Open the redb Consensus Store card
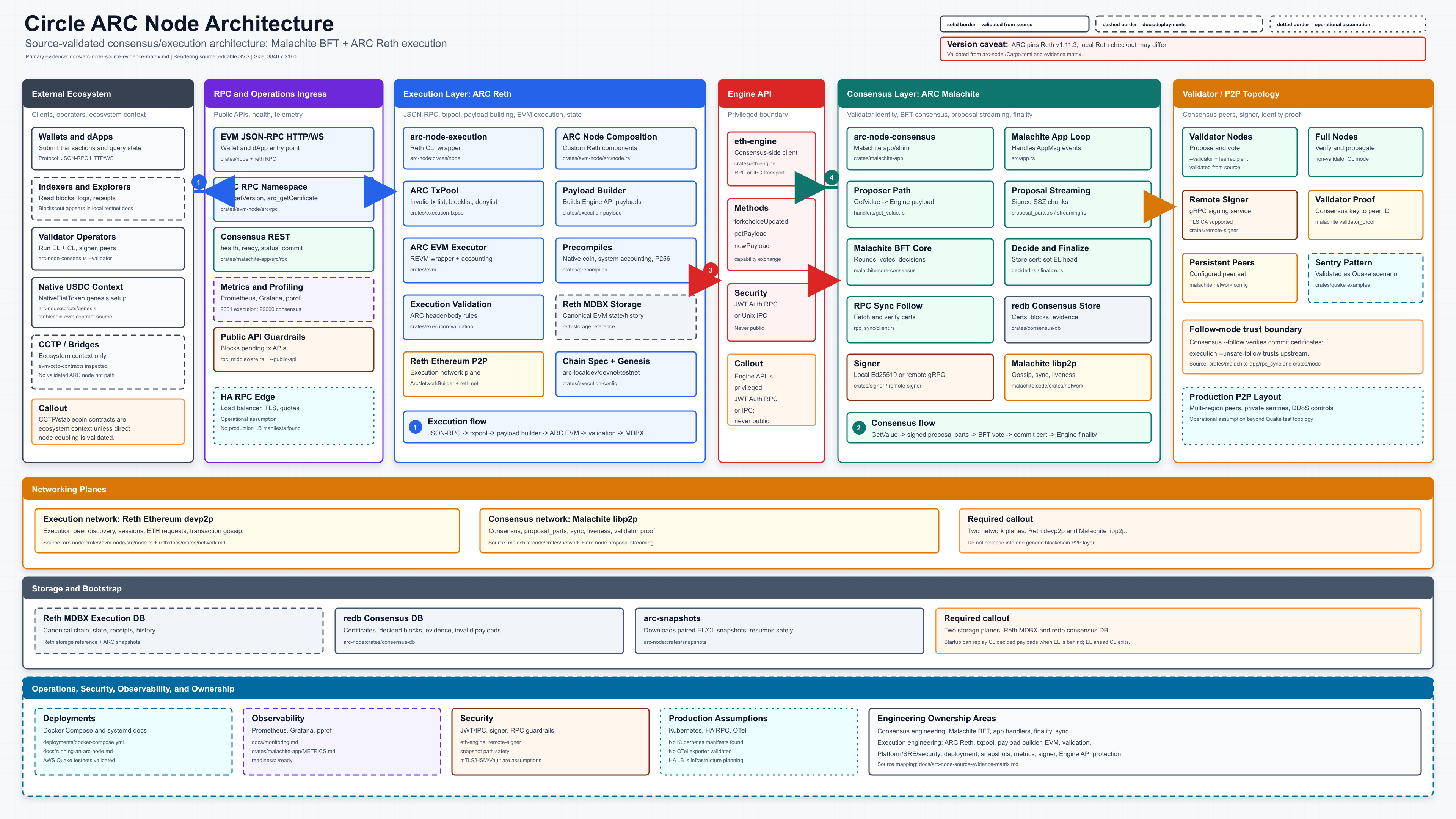The height and width of the screenshot is (819, 1456). (1077, 319)
